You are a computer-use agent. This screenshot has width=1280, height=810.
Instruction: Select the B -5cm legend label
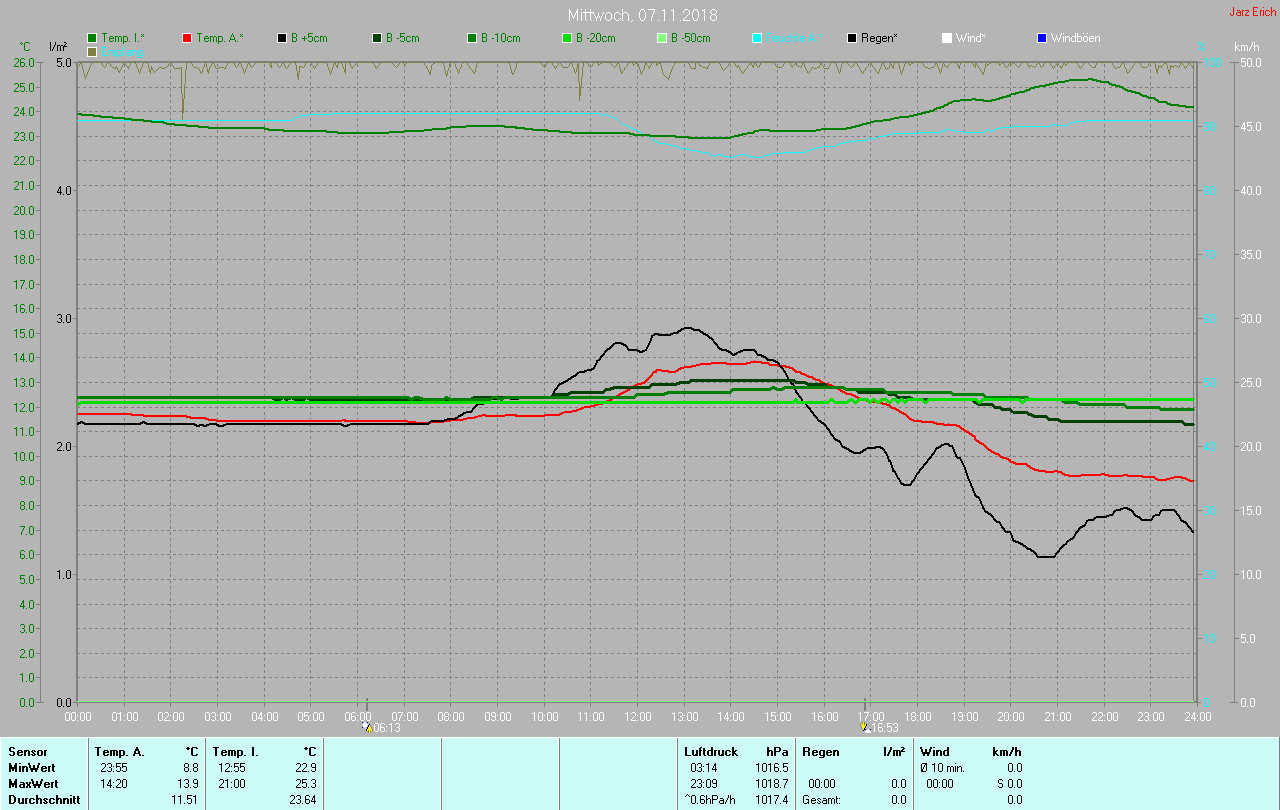click(x=402, y=38)
